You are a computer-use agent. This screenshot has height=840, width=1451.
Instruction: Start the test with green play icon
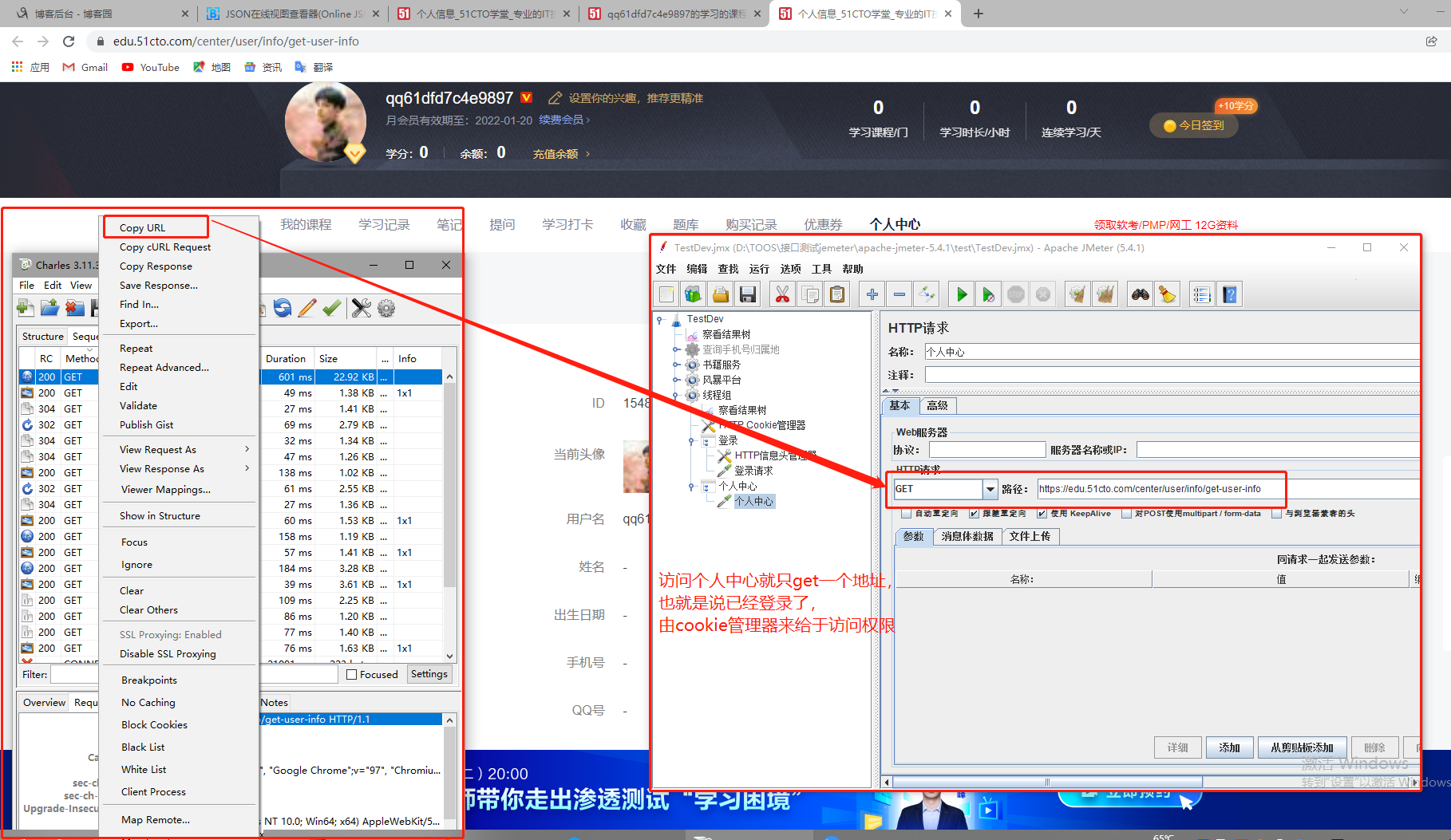(x=962, y=295)
